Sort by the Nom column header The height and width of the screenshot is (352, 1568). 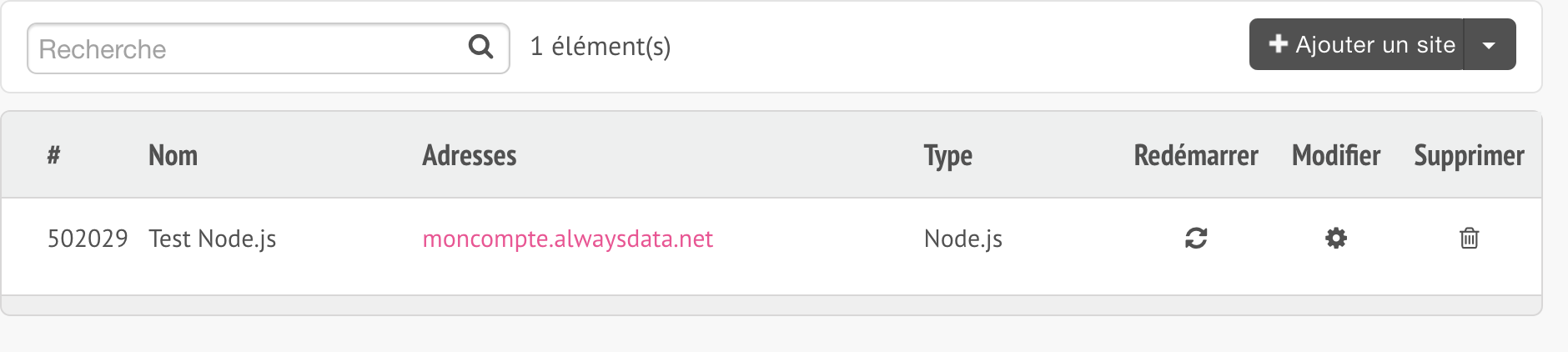pos(173,156)
